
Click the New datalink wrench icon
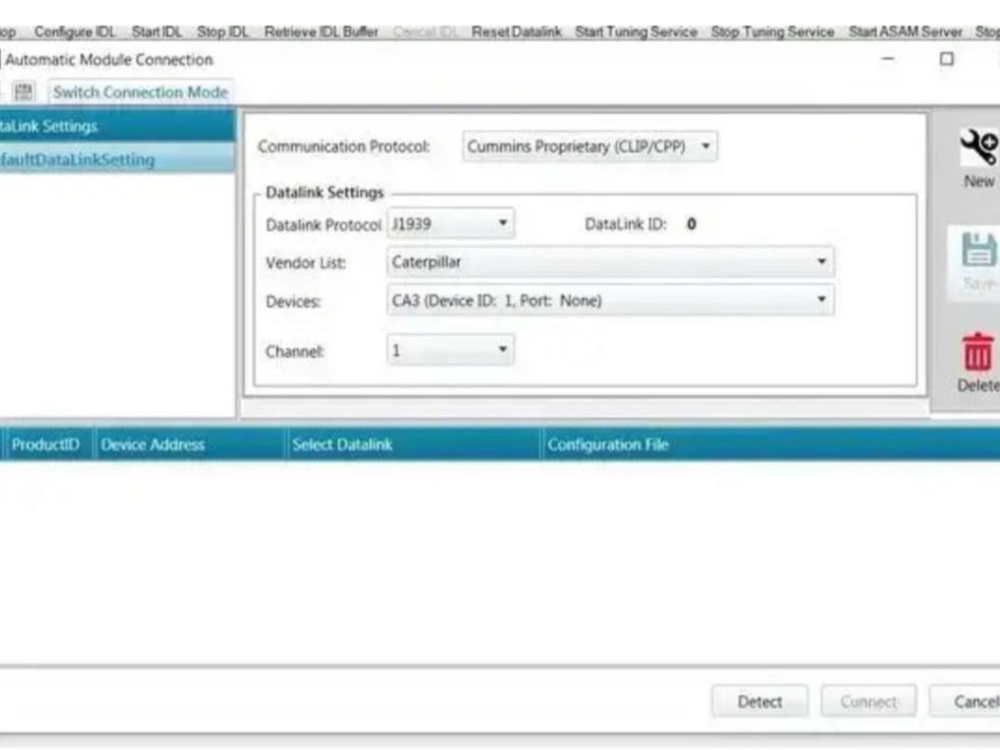tap(979, 148)
